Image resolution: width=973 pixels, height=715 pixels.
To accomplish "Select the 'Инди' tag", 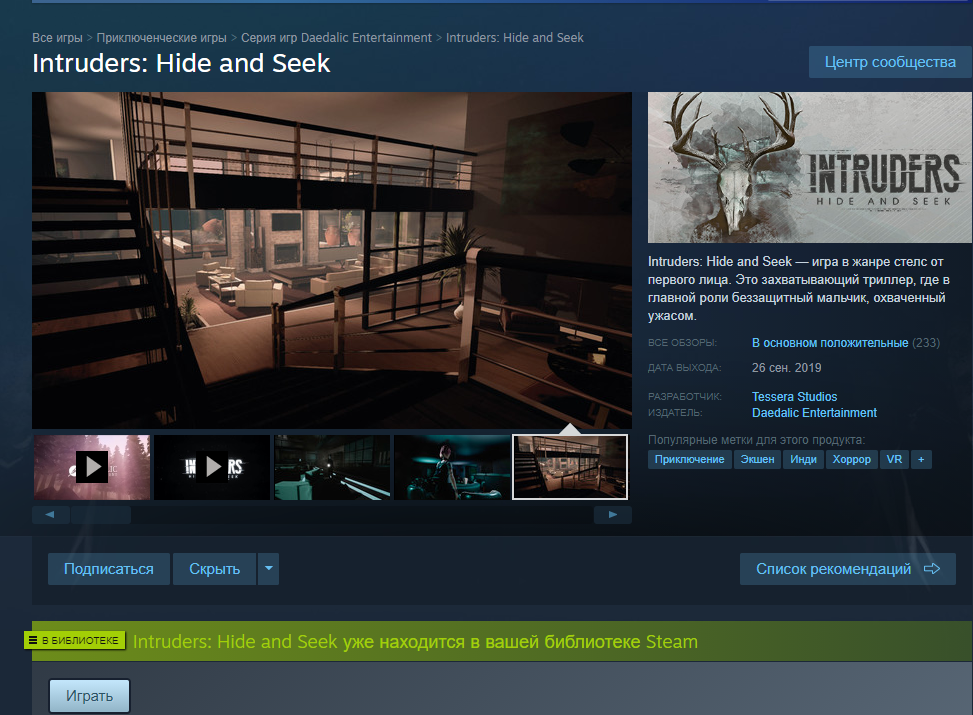I will 803,459.
